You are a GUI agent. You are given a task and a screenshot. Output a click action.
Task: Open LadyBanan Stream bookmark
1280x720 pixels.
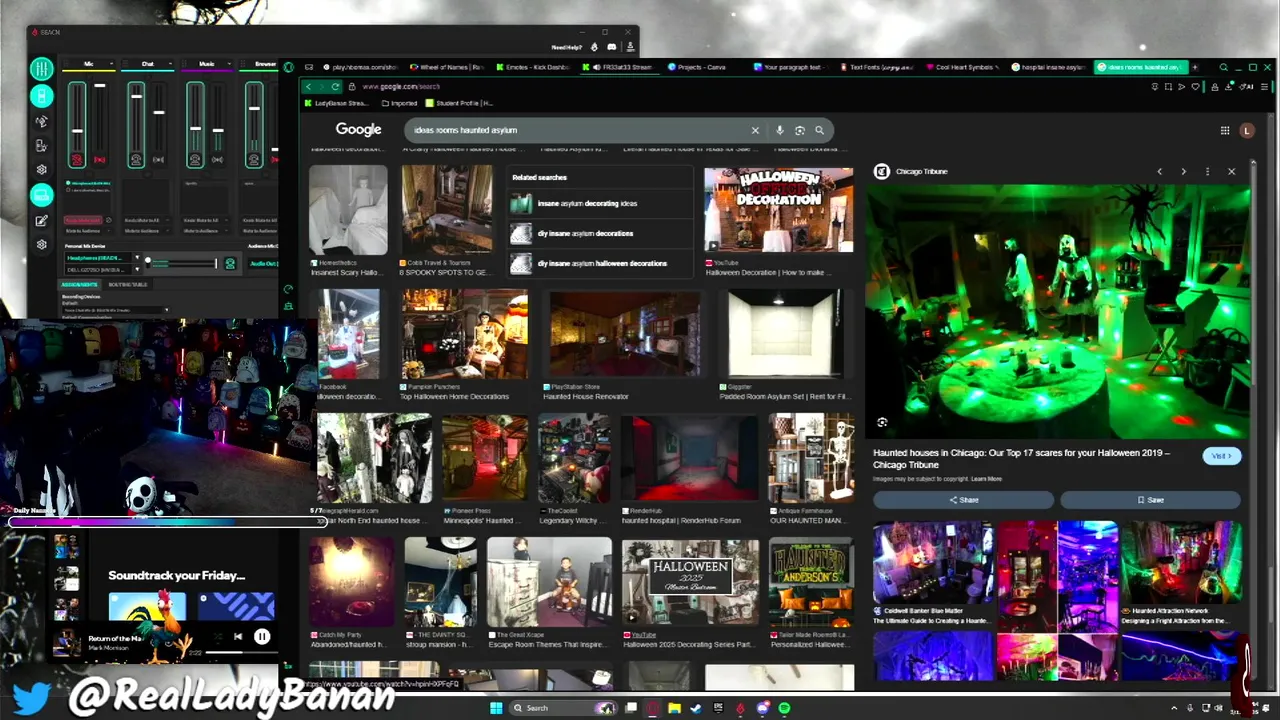(x=337, y=103)
